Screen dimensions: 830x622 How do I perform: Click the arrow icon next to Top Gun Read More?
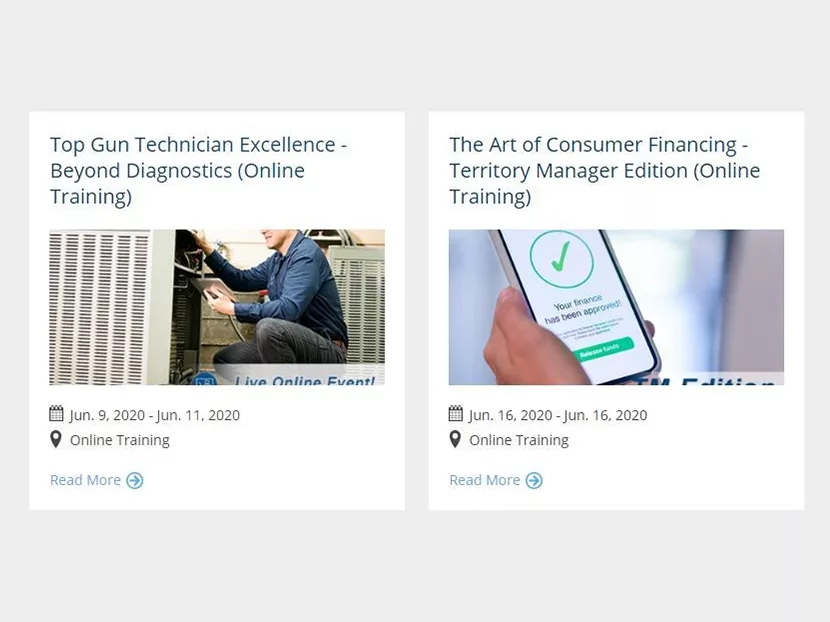(132, 480)
